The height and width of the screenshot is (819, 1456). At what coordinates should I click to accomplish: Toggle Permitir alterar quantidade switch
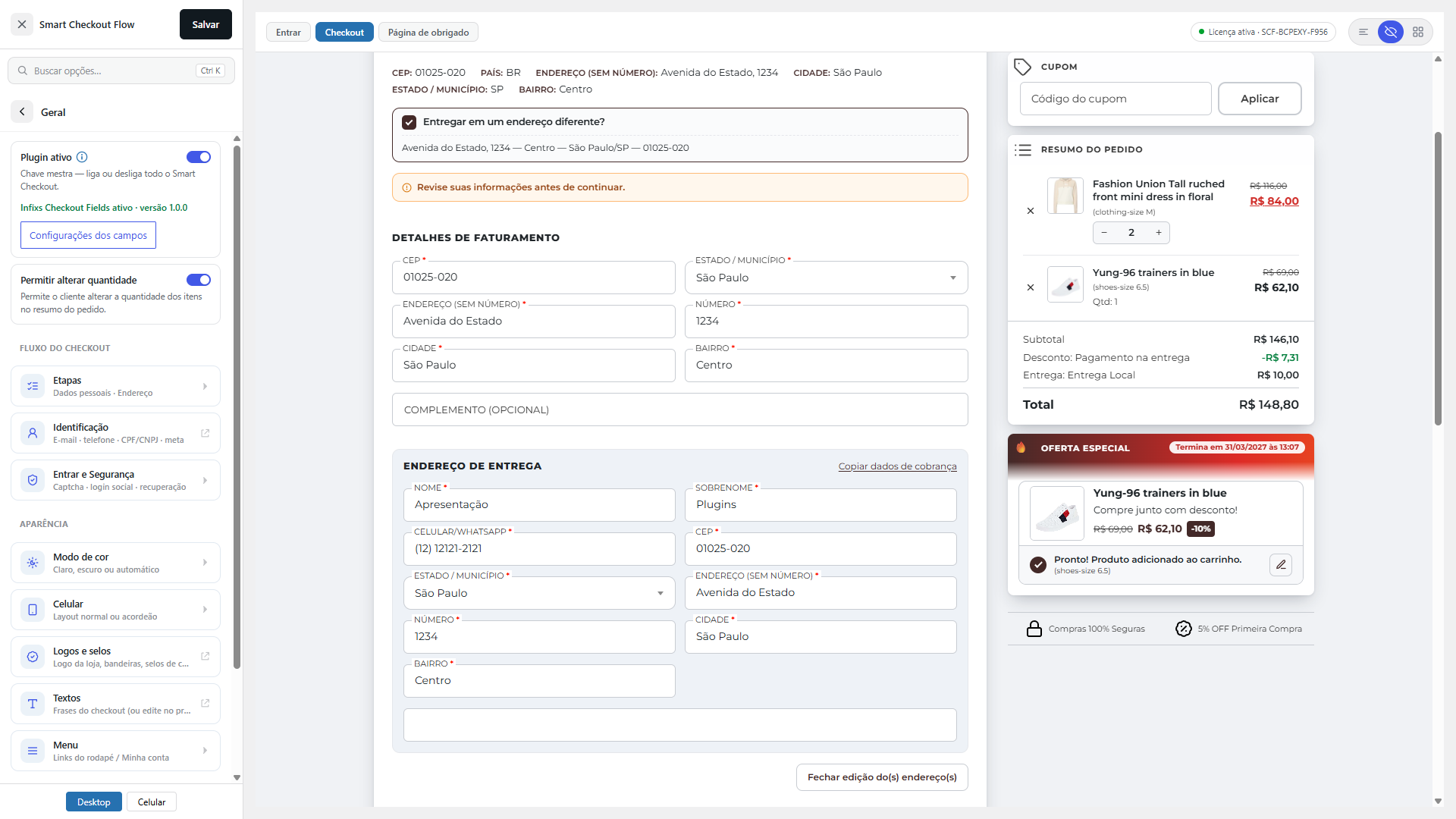coord(199,280)
